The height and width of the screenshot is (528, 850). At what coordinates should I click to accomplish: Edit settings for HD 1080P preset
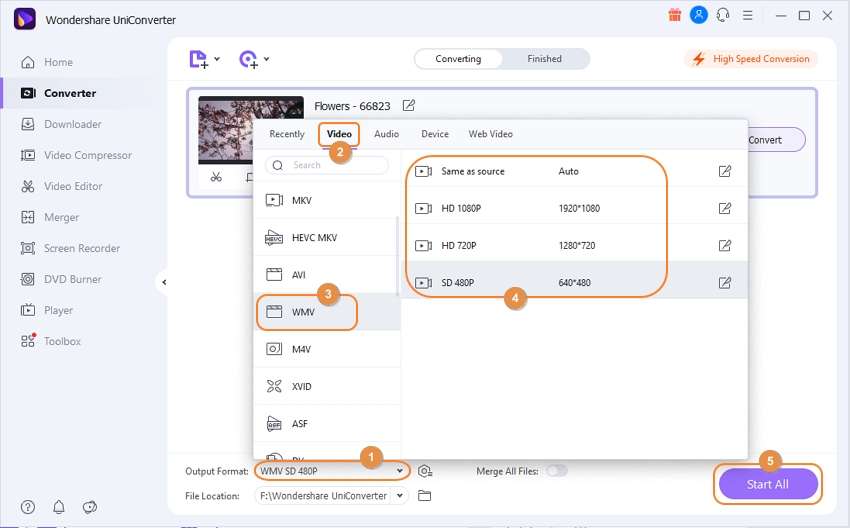724,208
